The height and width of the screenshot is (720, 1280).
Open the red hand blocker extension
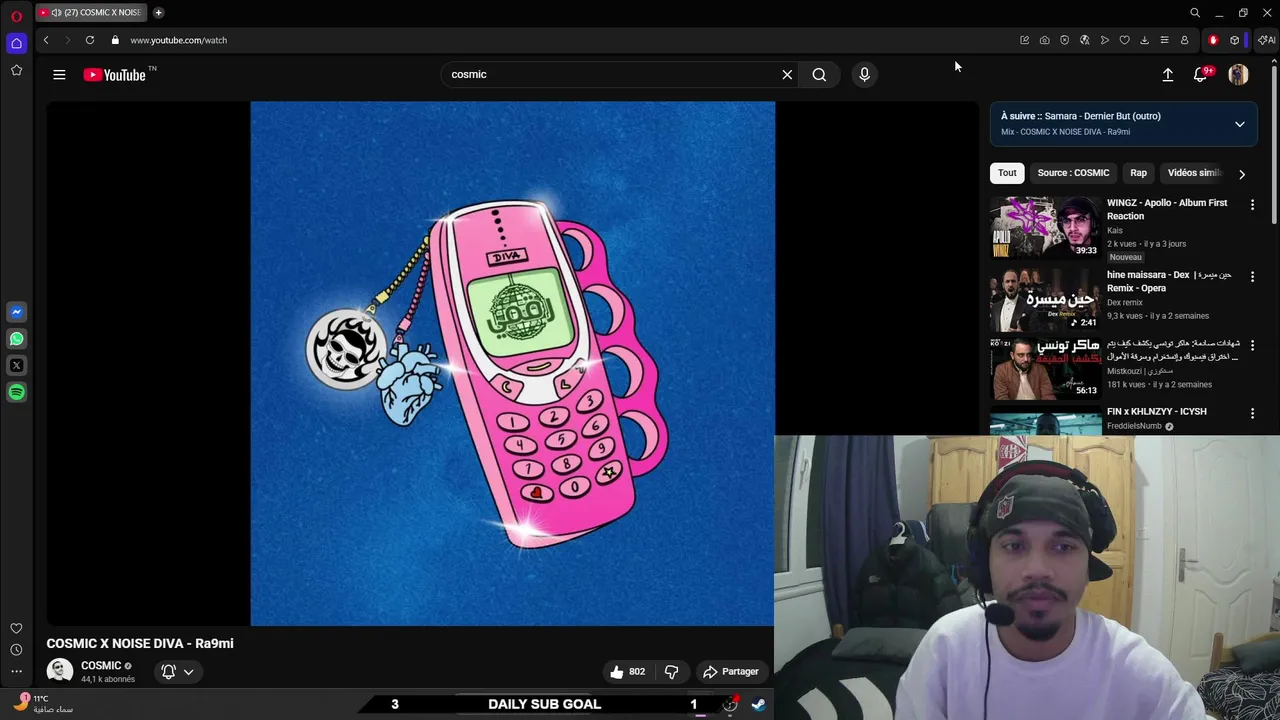pyautogui.click(x=1213, y=40)
